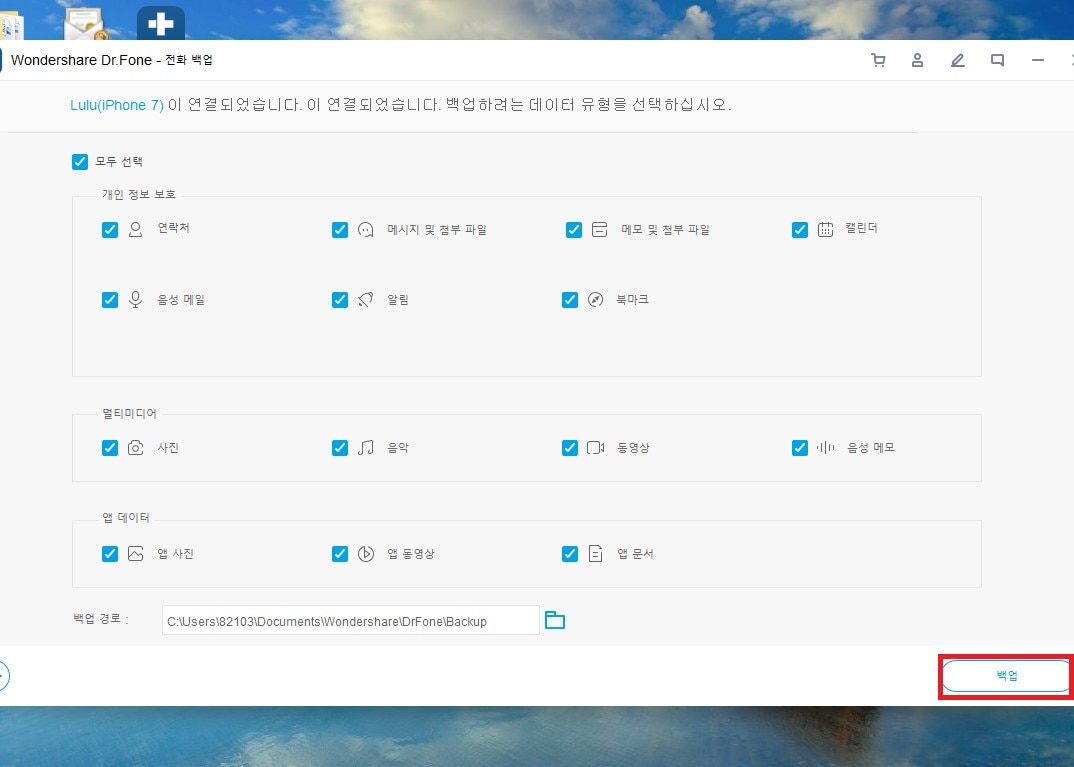Image resolution: width=1074 pixels, height=767 pixels.
Task: Toggle the 모두 선택 checkbox
Action: pos(80,162)
